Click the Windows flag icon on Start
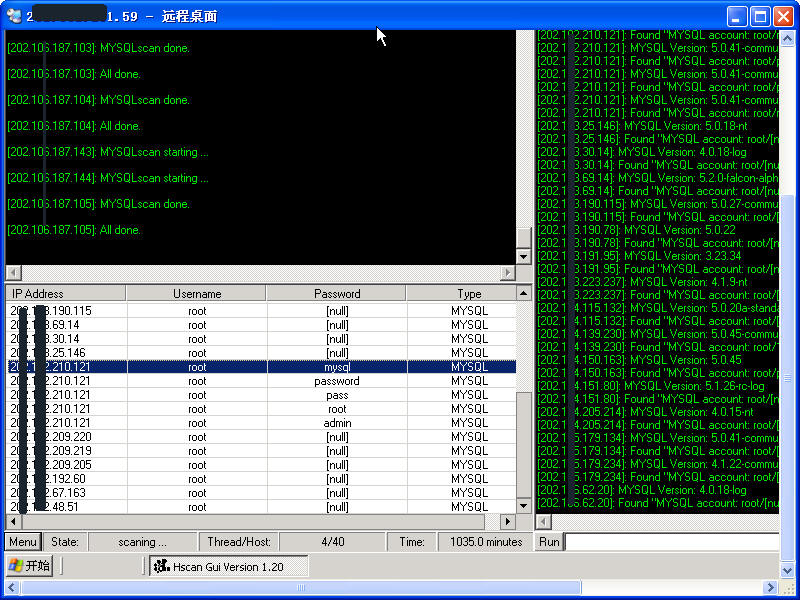Screen dimensions: 800x600 [16, 566]
